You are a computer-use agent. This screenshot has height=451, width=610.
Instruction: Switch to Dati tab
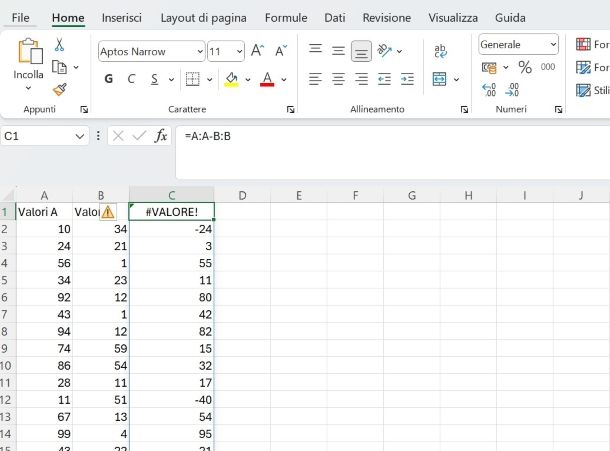pos(335,18)
